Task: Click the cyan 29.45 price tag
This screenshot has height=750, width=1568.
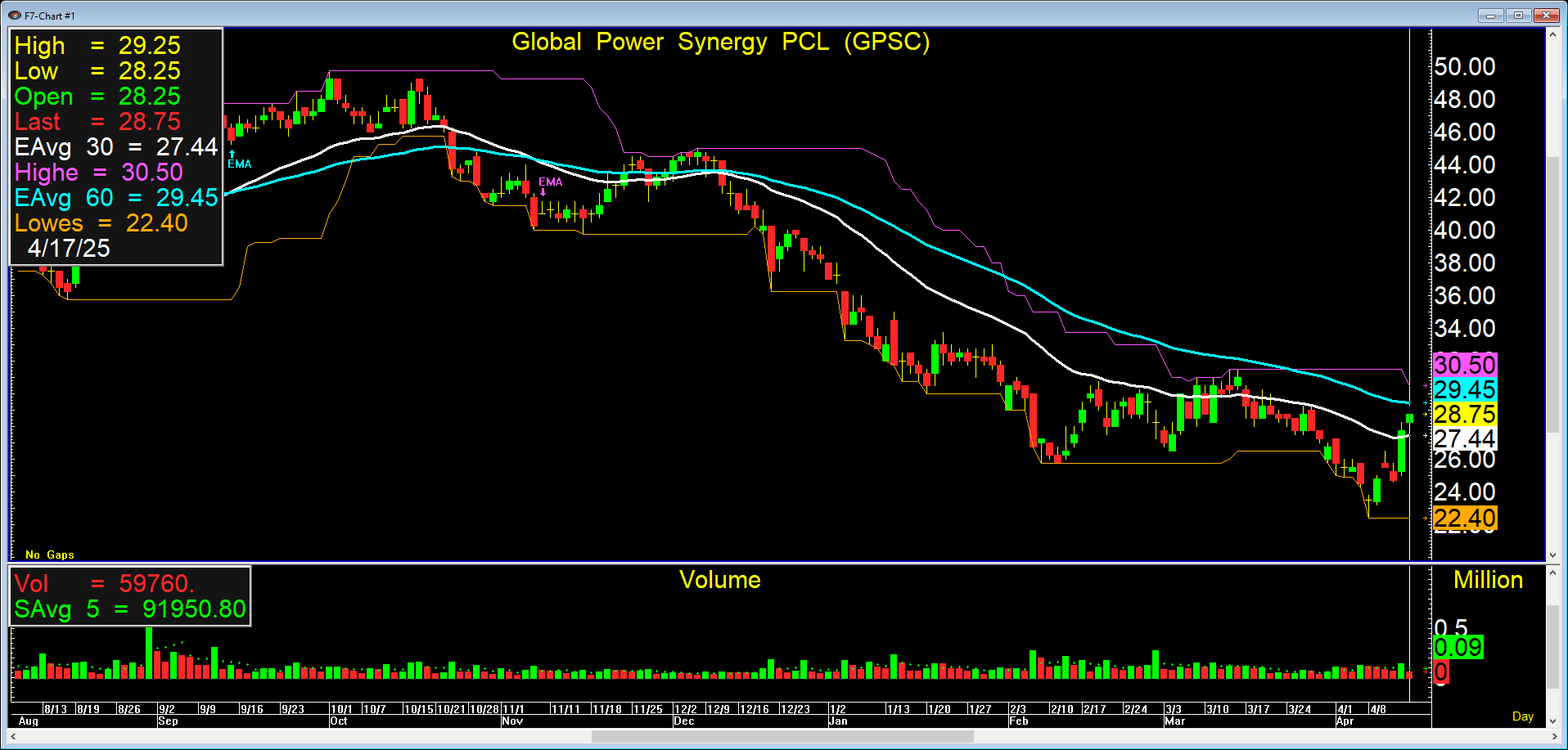Action: point(1465,389)
